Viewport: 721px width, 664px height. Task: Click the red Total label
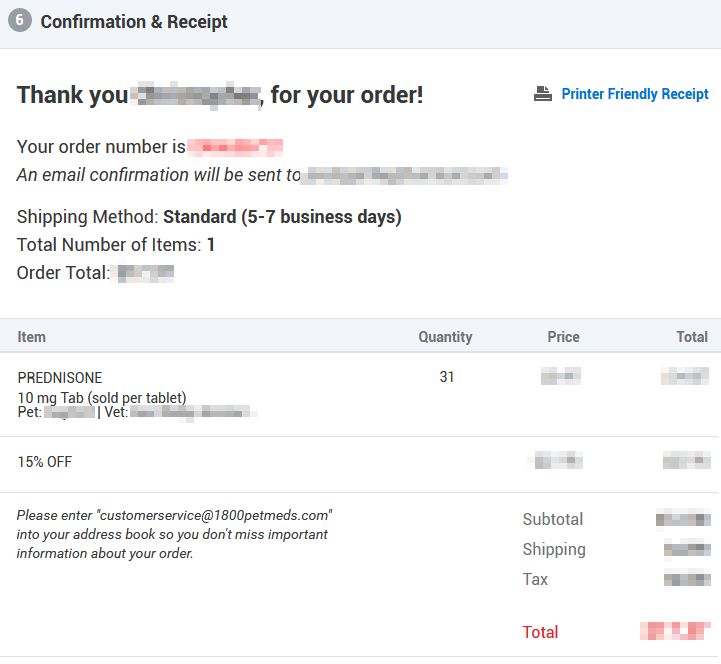(x=540, y=632)
